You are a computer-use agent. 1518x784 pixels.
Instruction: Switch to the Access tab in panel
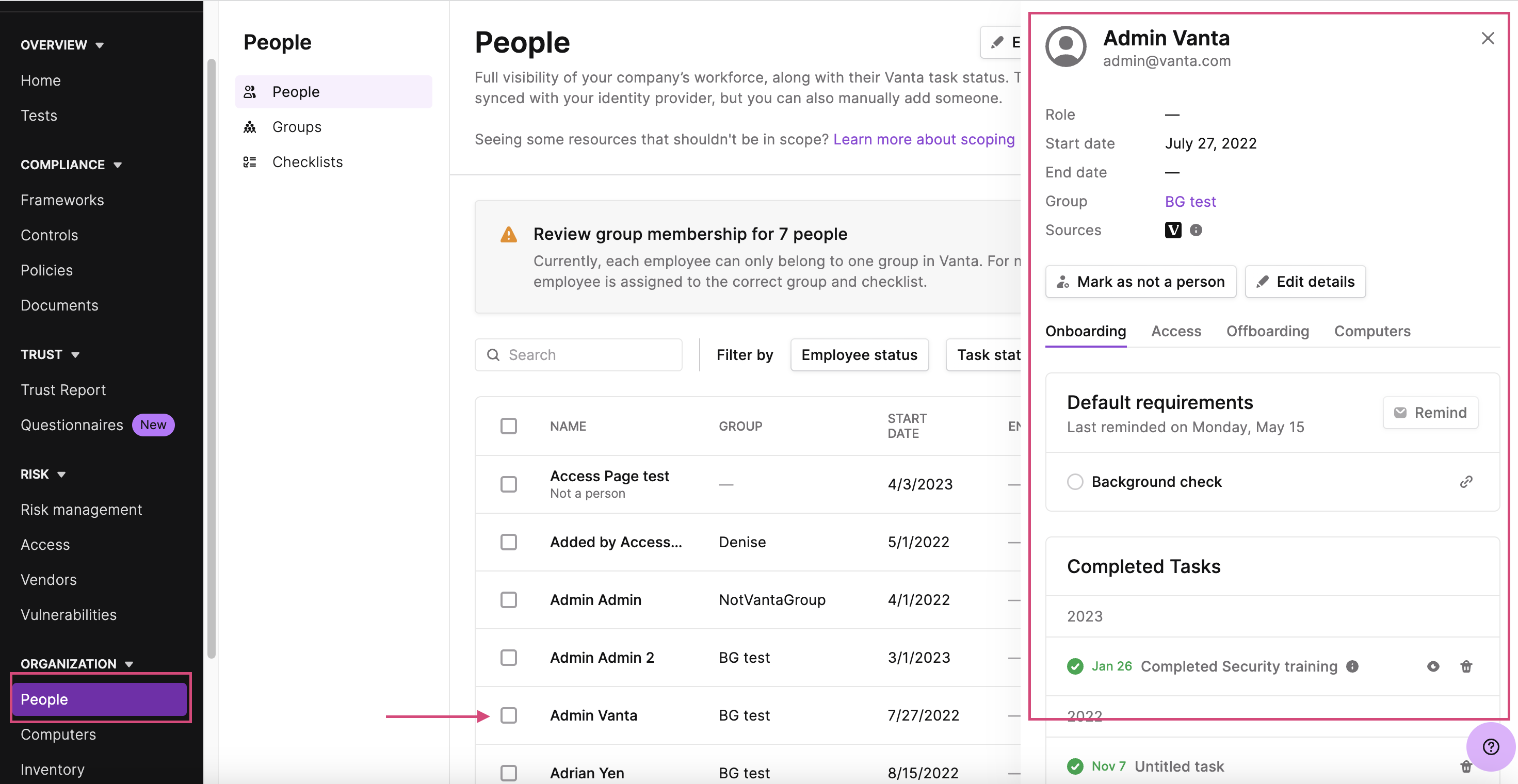tap(1175, 331)
